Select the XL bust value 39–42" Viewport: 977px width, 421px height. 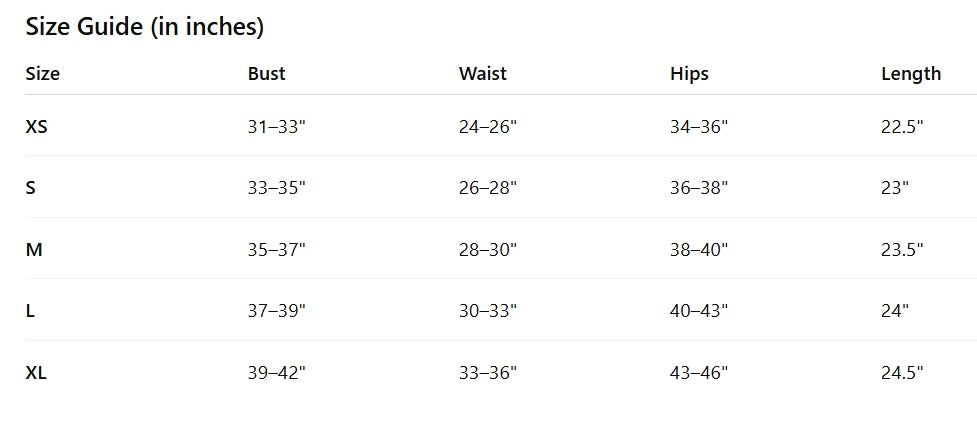point(276,373)
